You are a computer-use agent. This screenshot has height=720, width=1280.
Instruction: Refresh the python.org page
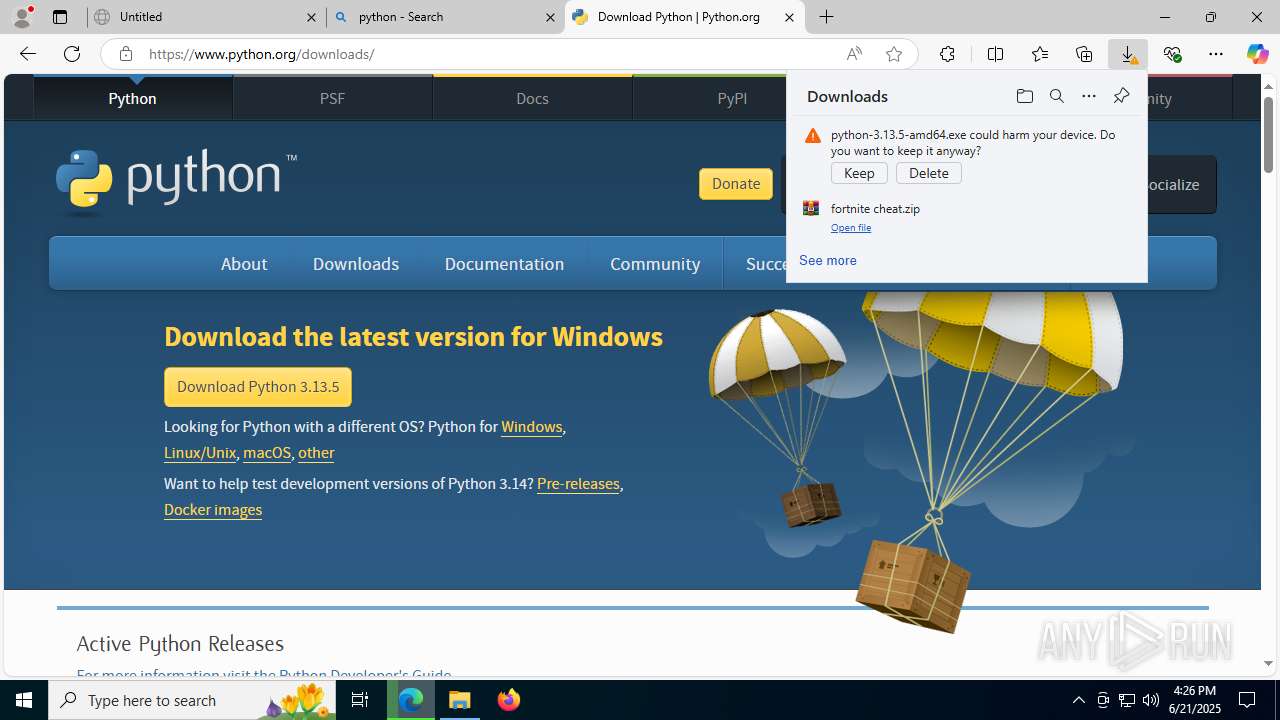point(72,54)
